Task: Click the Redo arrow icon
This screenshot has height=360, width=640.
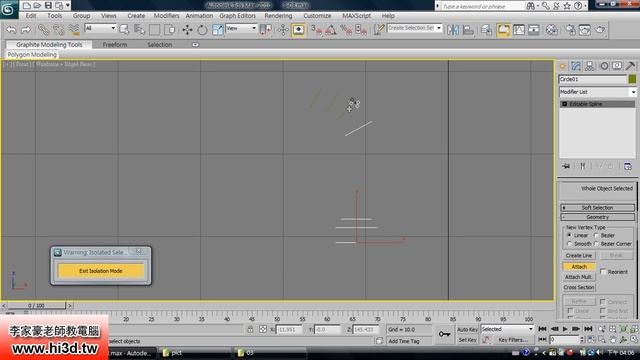Action: tap(26, 30)
